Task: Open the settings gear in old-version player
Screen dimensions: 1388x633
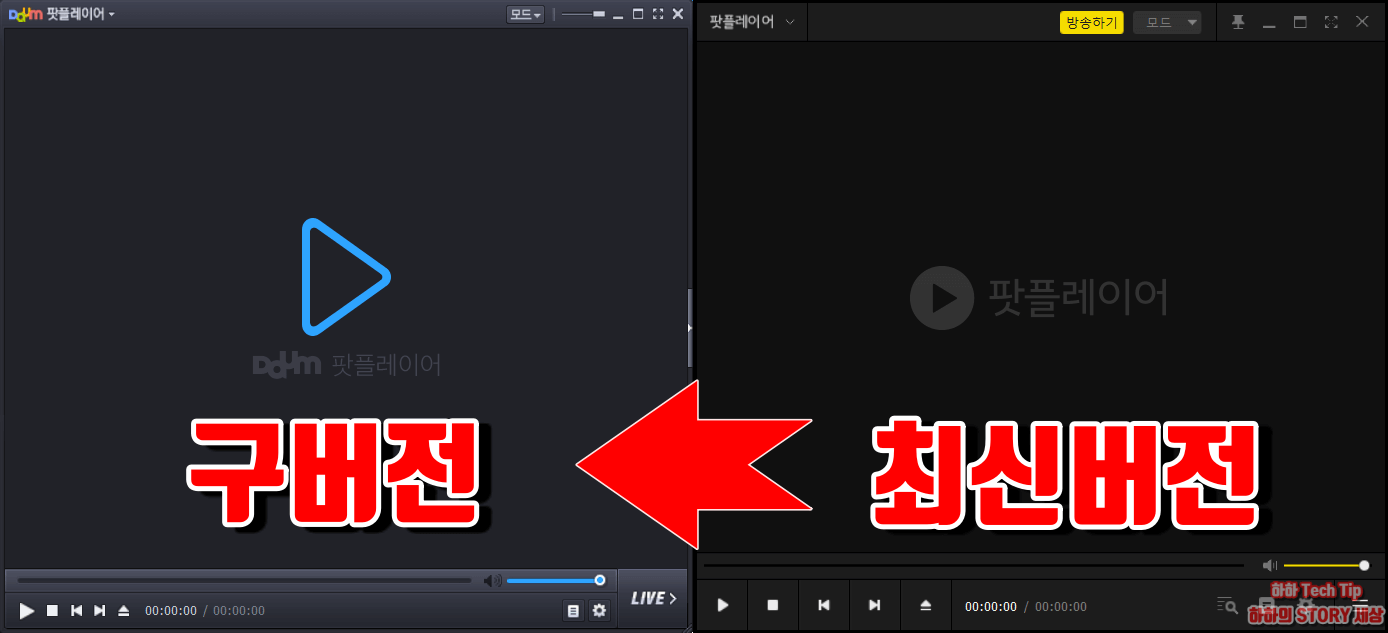Action: [599, 610]
